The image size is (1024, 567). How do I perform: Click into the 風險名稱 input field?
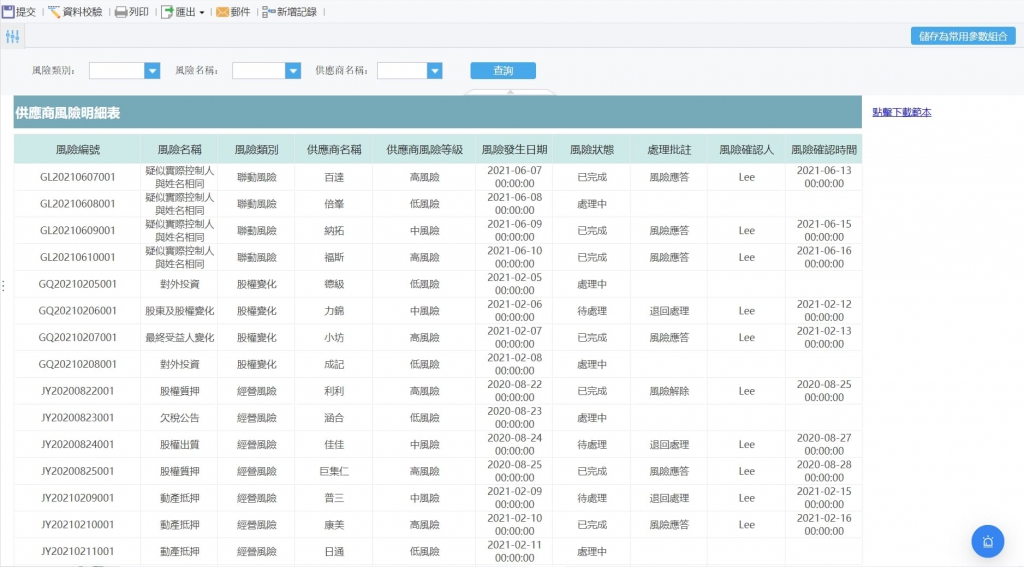(259, 71)
